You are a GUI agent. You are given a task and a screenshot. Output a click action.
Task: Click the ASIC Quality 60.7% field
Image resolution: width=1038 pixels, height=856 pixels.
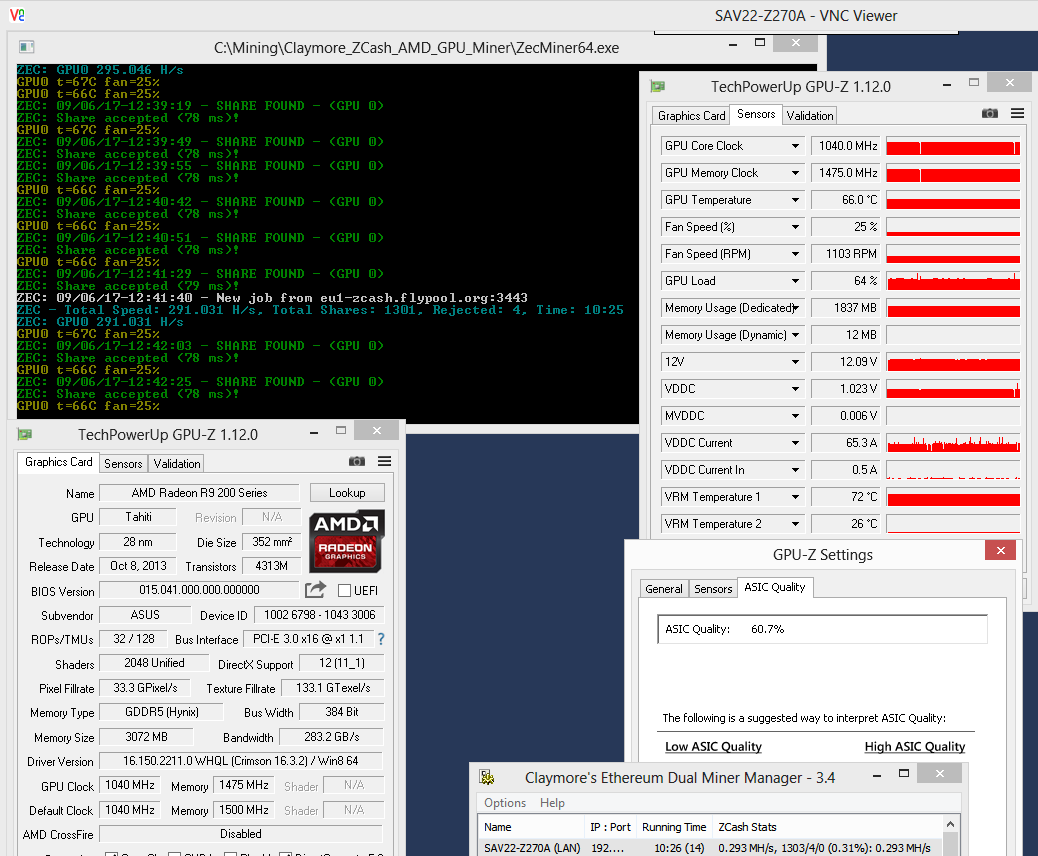(x=822, y=629)
